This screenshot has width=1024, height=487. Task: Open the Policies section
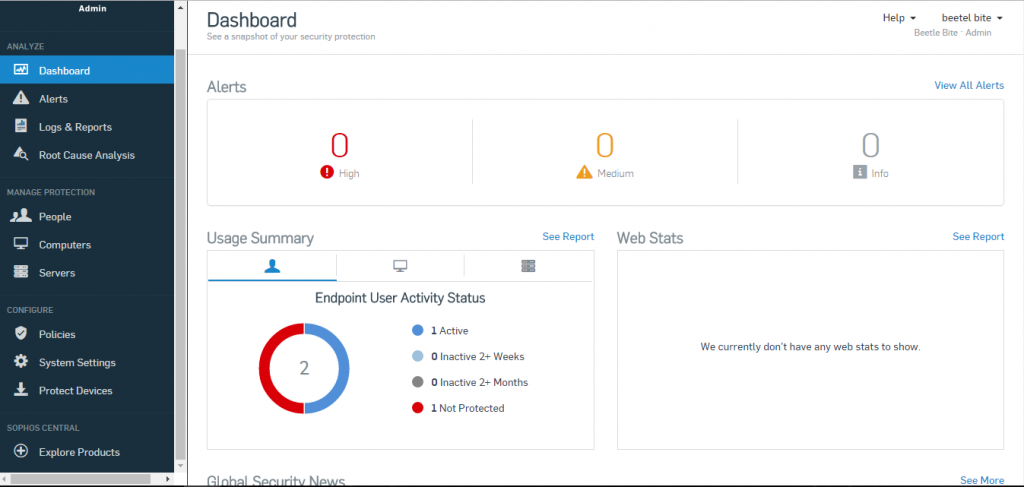87,334
